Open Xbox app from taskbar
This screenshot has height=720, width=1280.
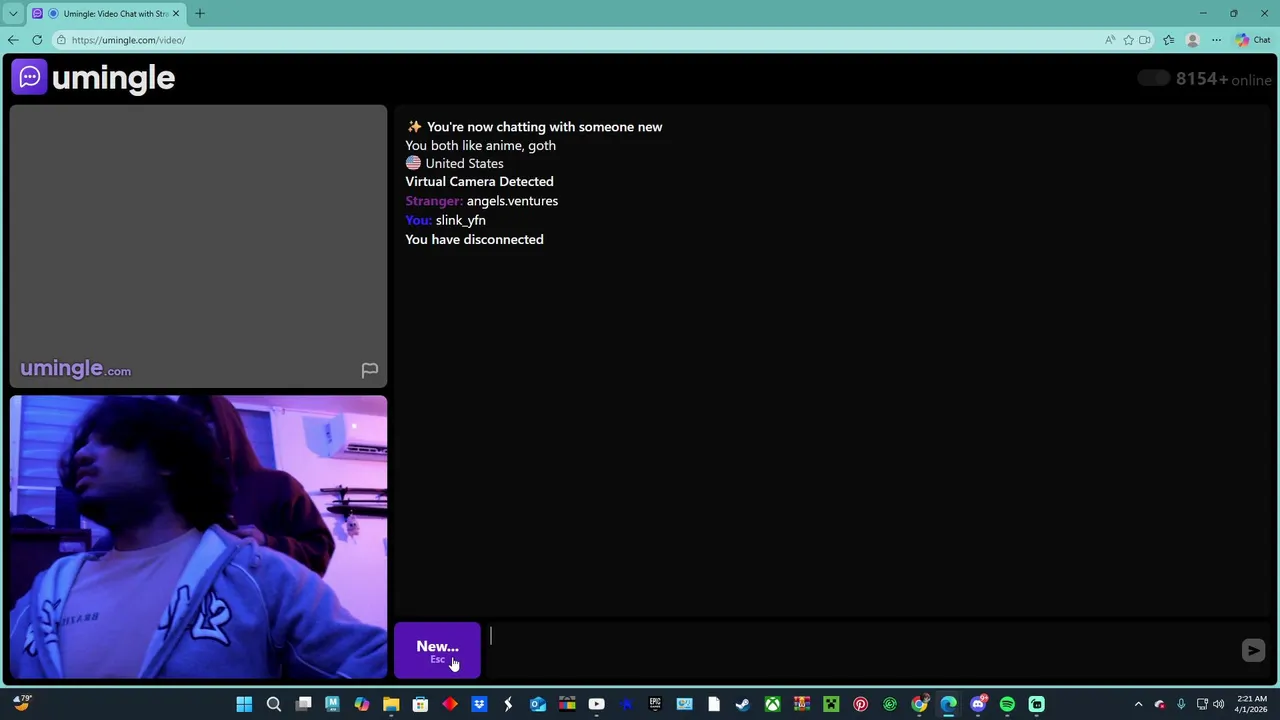[x=772, y=704]
